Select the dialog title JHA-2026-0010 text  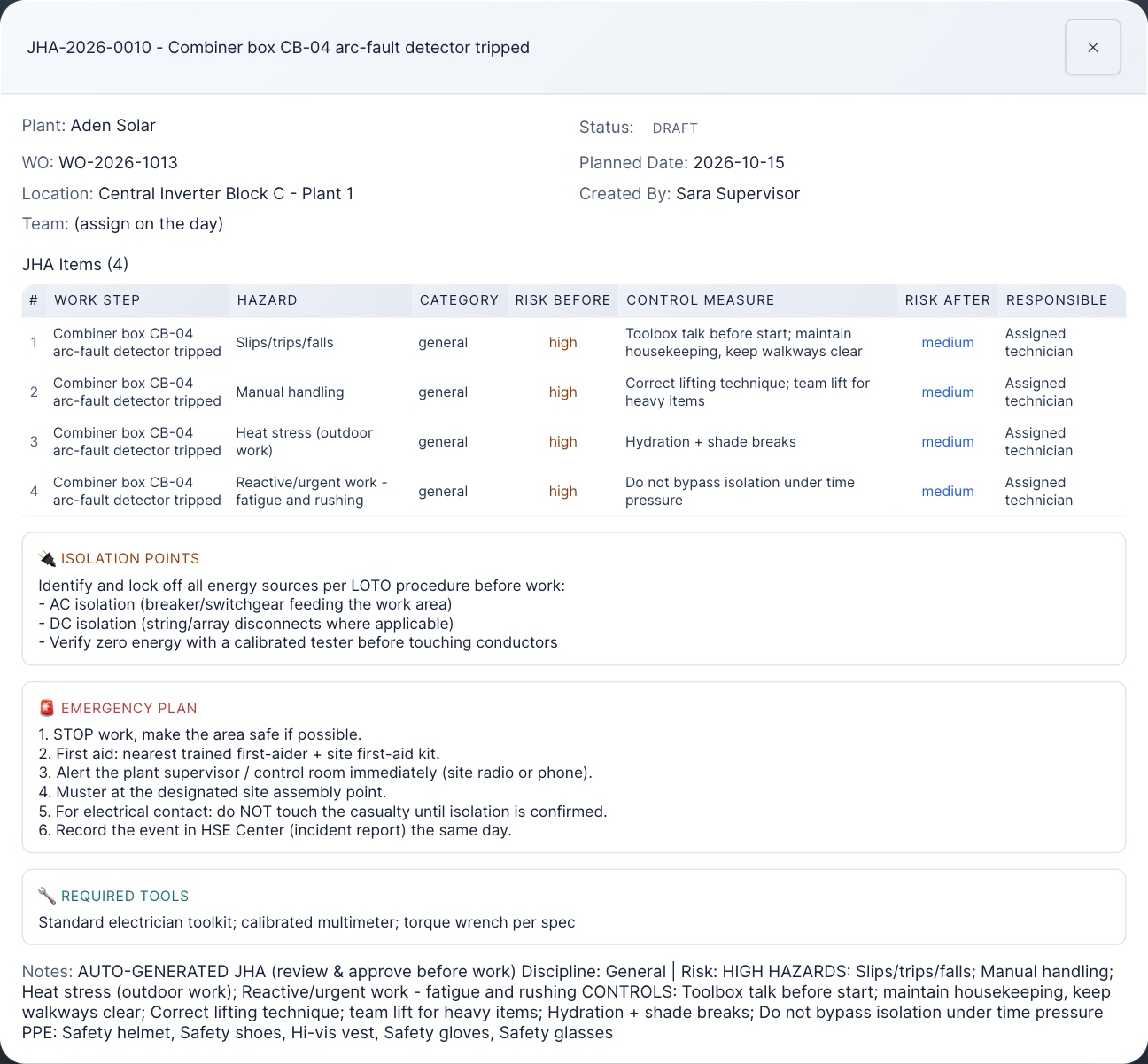(x=278, y=48)
